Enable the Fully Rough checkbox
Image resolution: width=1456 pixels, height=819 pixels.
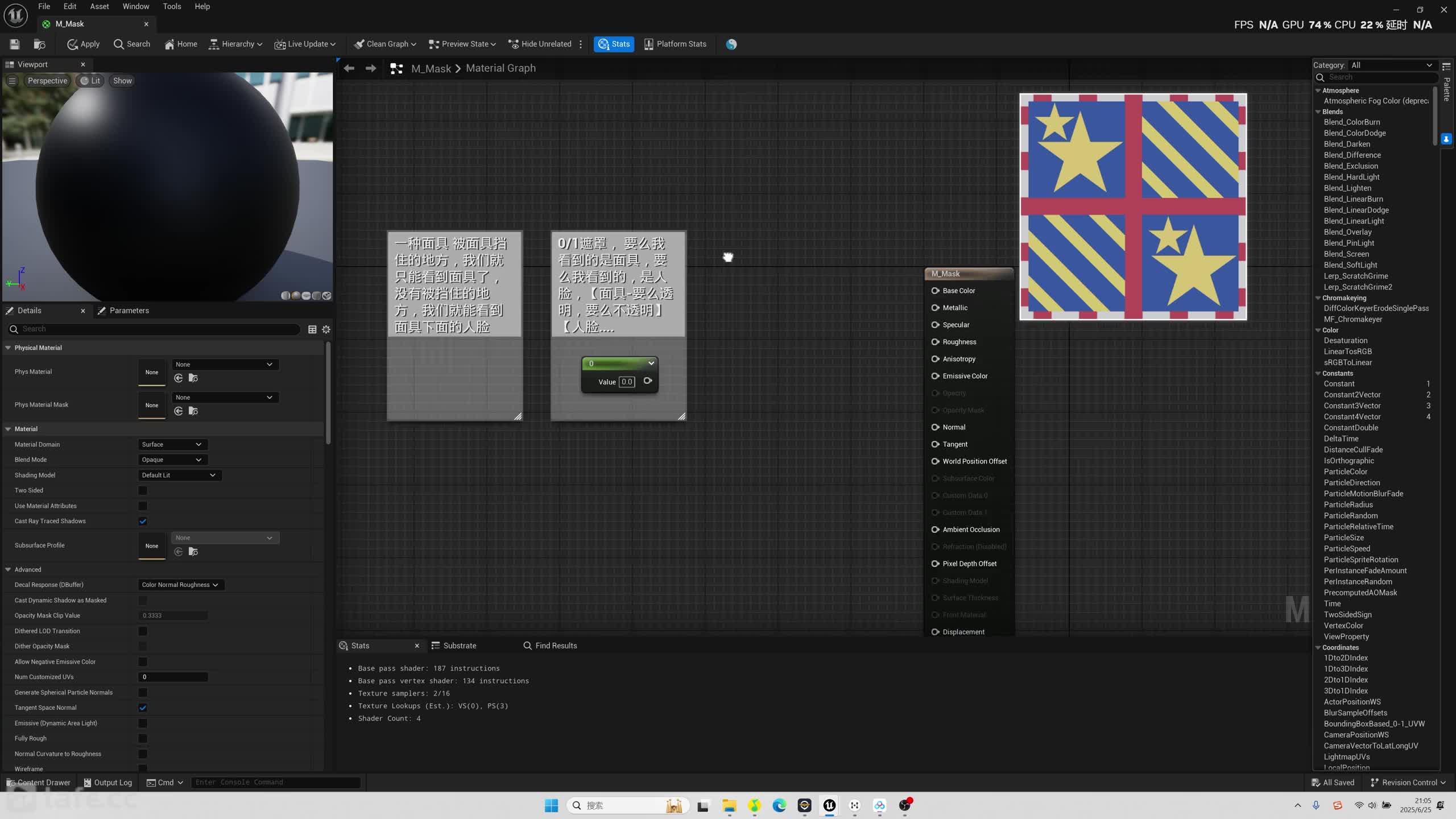pyautogui.click(x=143, y=738)
